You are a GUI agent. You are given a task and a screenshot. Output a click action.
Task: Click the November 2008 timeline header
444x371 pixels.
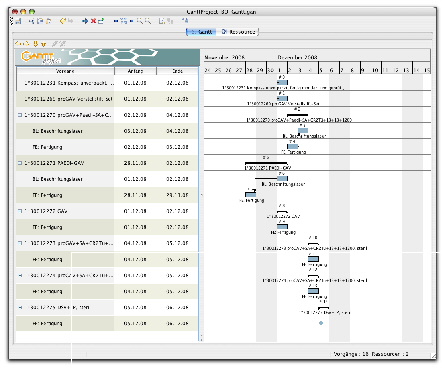click(225, 57)
